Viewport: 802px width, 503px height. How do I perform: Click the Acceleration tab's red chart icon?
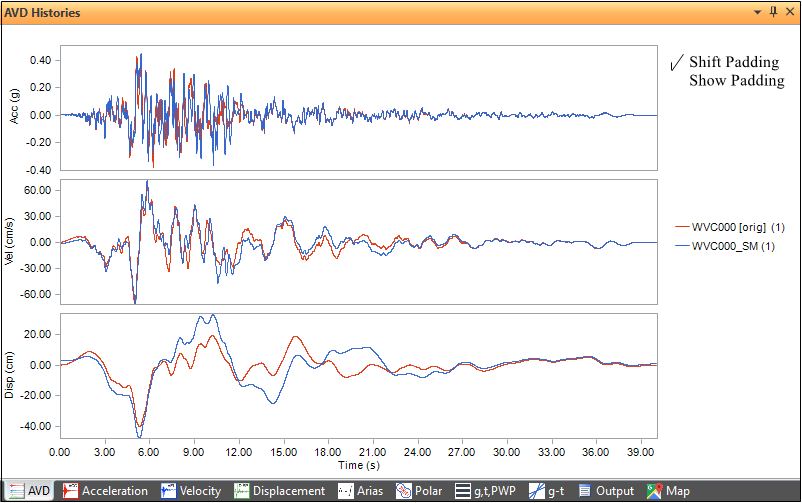pos(70,491)
